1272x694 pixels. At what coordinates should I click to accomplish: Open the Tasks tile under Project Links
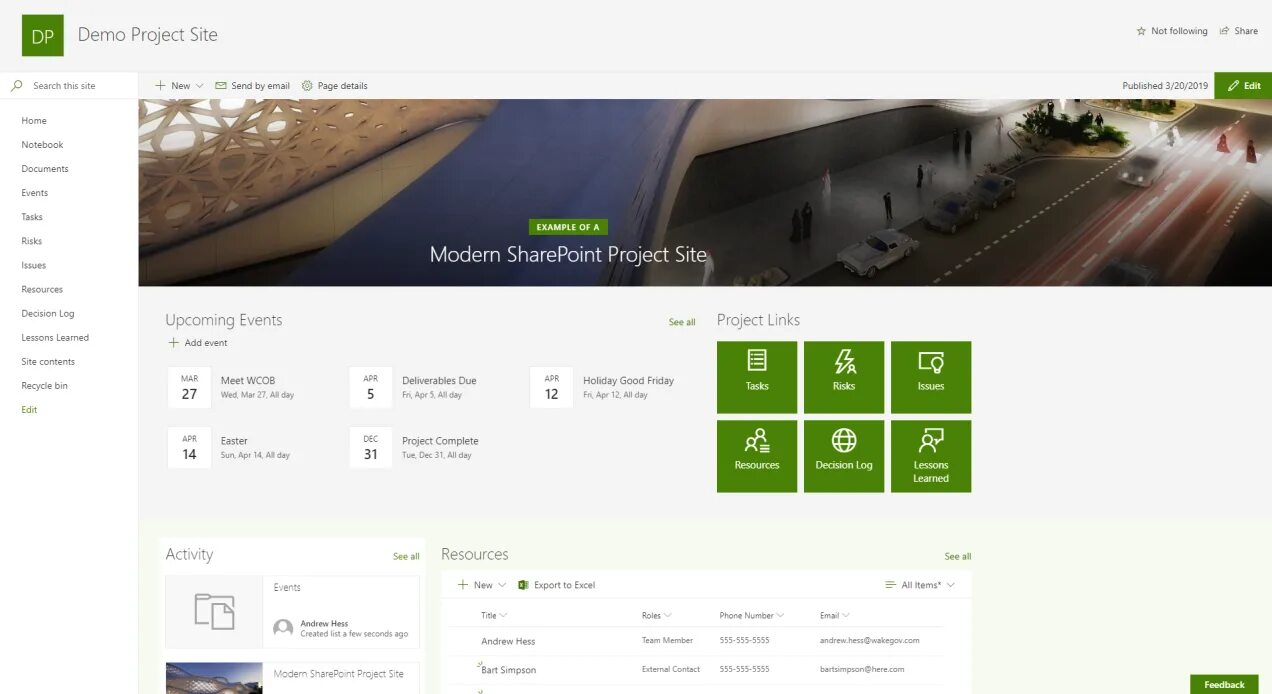point(756,377)
